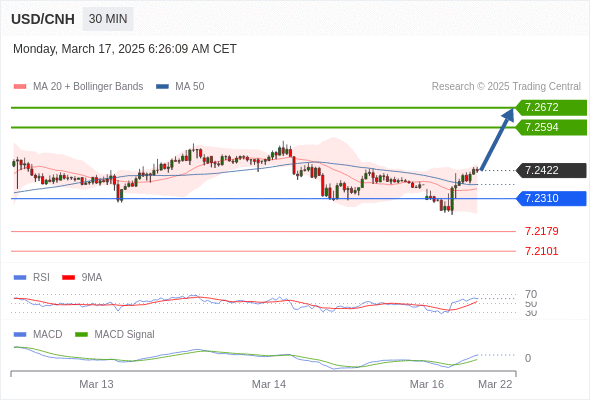The width and height of the screenshot is (590, 400).
Task: Click the 30 MIN timeframe badge
Action: pyautogui.click(x=108, y=19)
